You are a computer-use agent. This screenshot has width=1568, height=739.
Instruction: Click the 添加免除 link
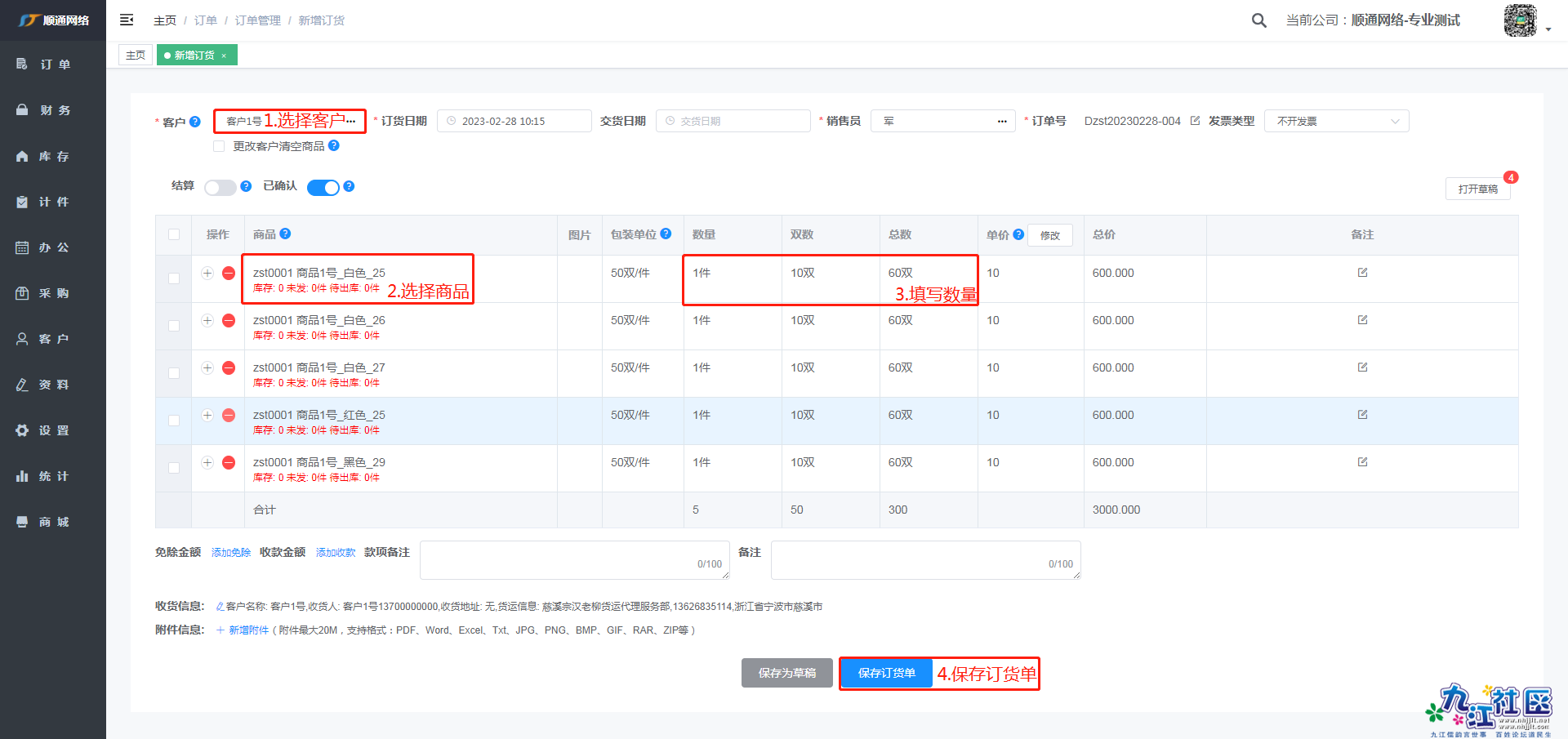point(231,553)
